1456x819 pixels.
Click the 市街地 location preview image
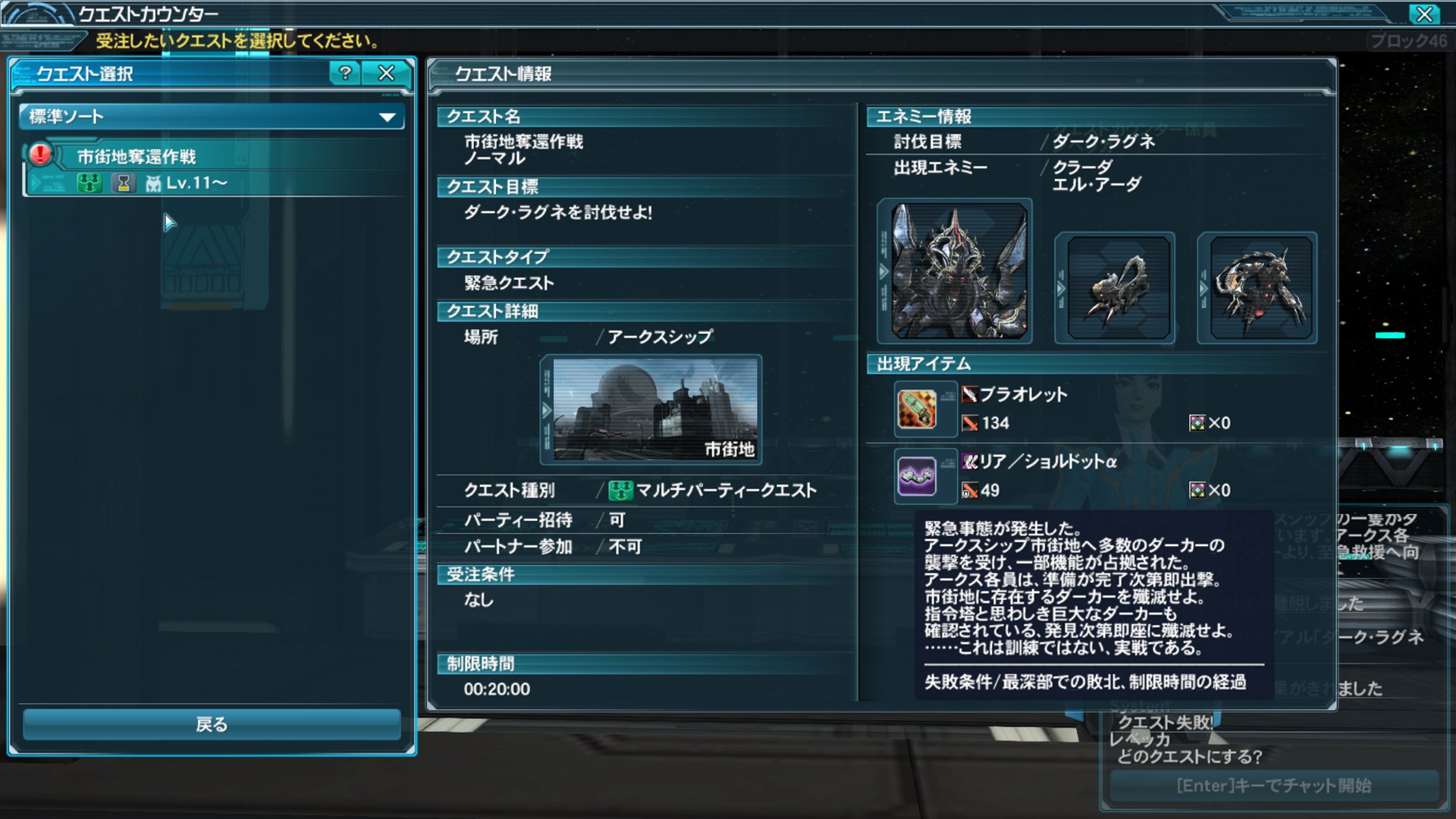[x=656, y=409]
